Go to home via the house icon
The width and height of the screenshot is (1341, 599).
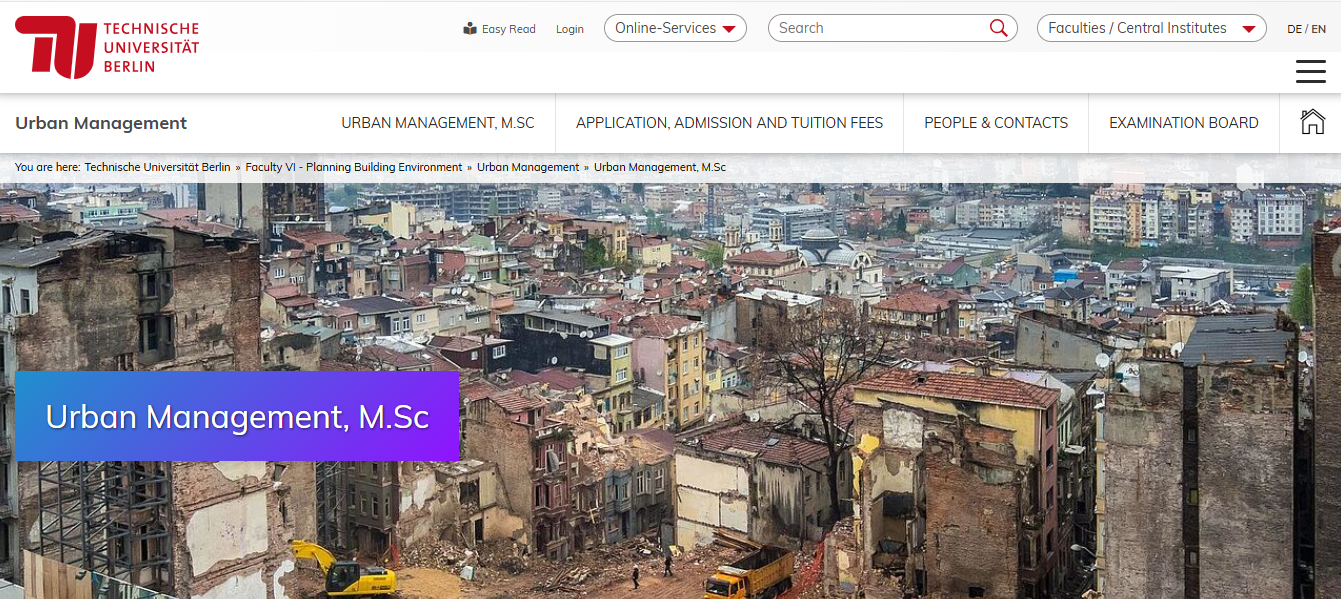point(1312,122)
